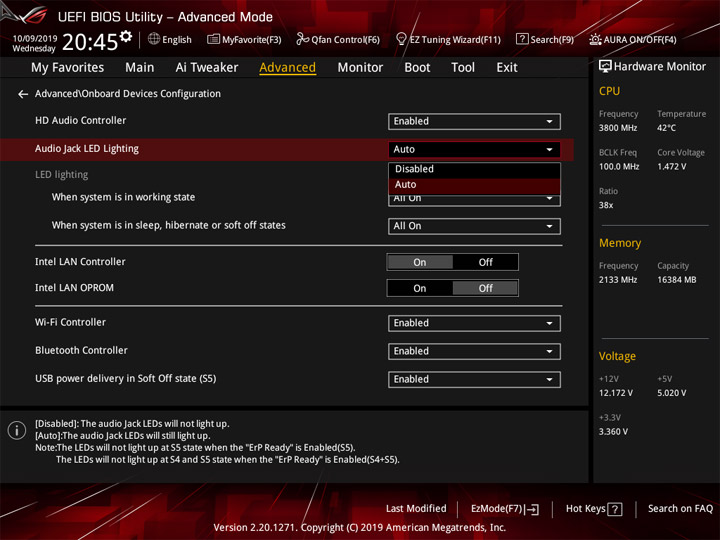Click the +3.3V value 3.360 V
Viewport: 720px width, 540px height.
pyautogui.click(x=613, y=432)
